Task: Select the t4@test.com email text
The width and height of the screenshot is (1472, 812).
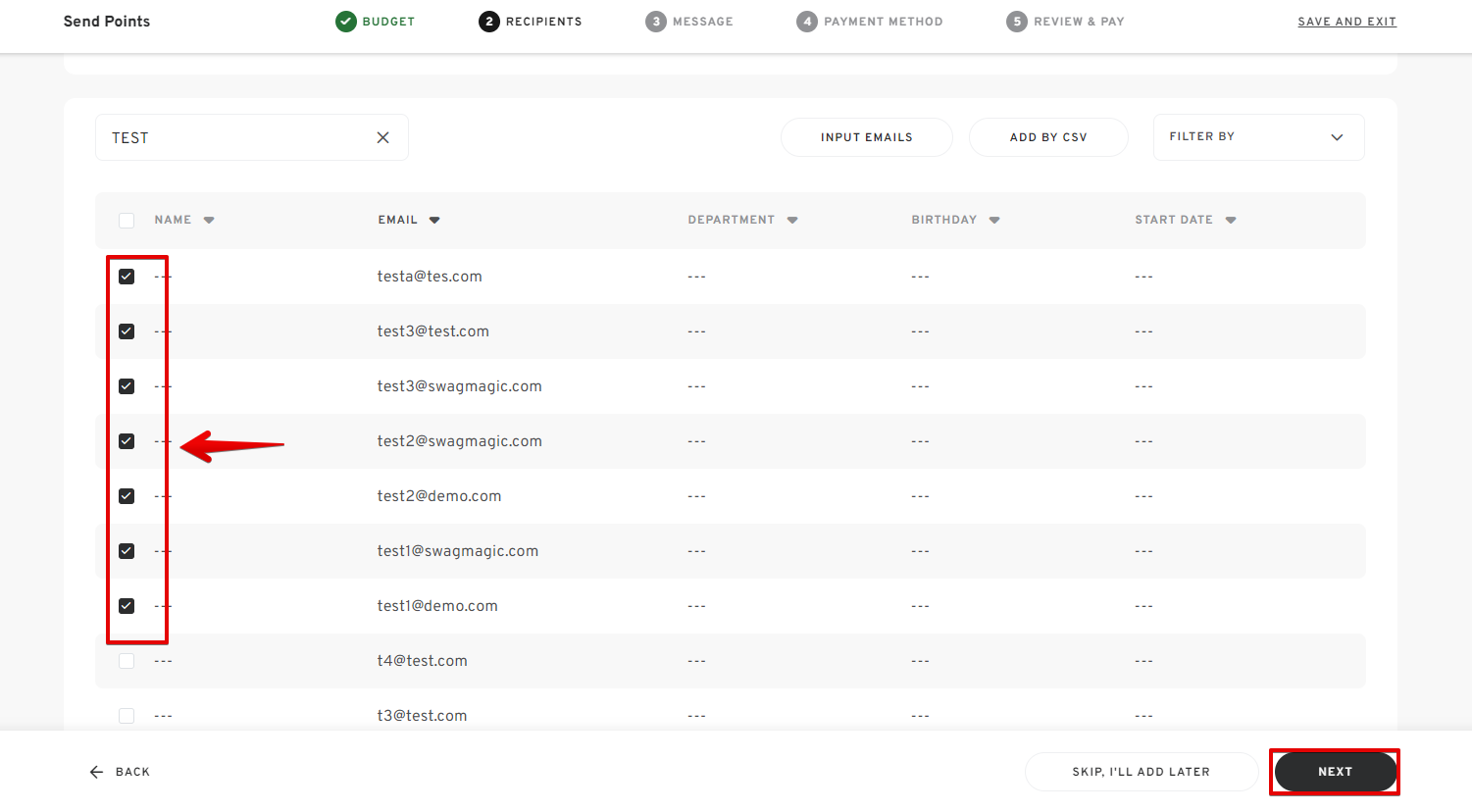Action: point(422,661)
